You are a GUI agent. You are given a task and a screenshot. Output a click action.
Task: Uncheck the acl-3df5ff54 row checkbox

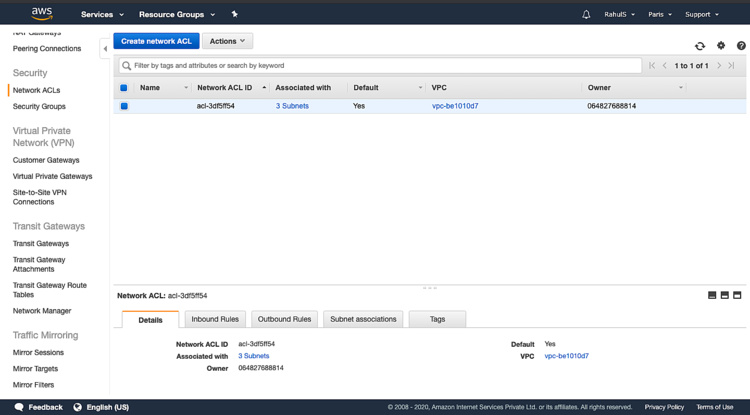124,106
